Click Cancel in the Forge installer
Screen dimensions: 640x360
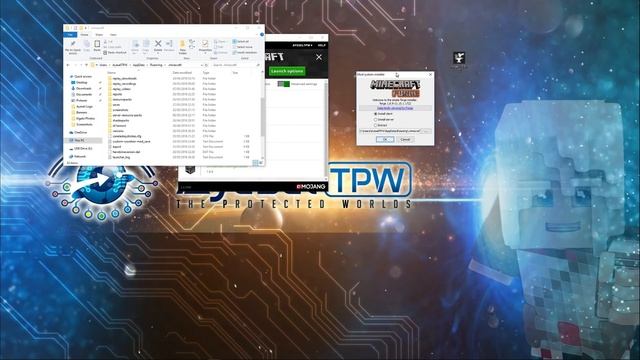click(405, 139)
